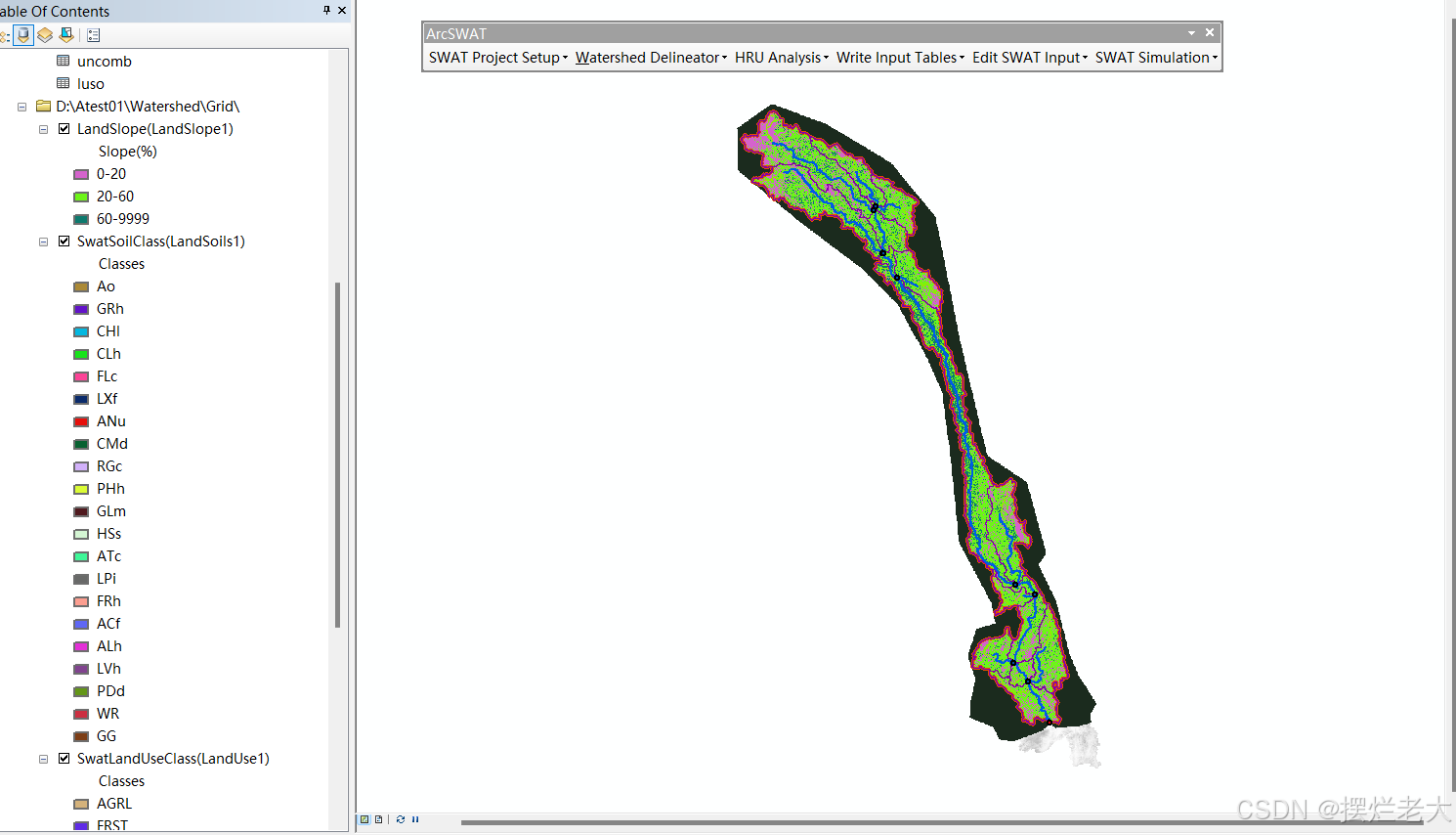Select the SwatLandUseClass(LandUse1) layer name
This screenshot has width=1456, height=835.
click(173, 758)
